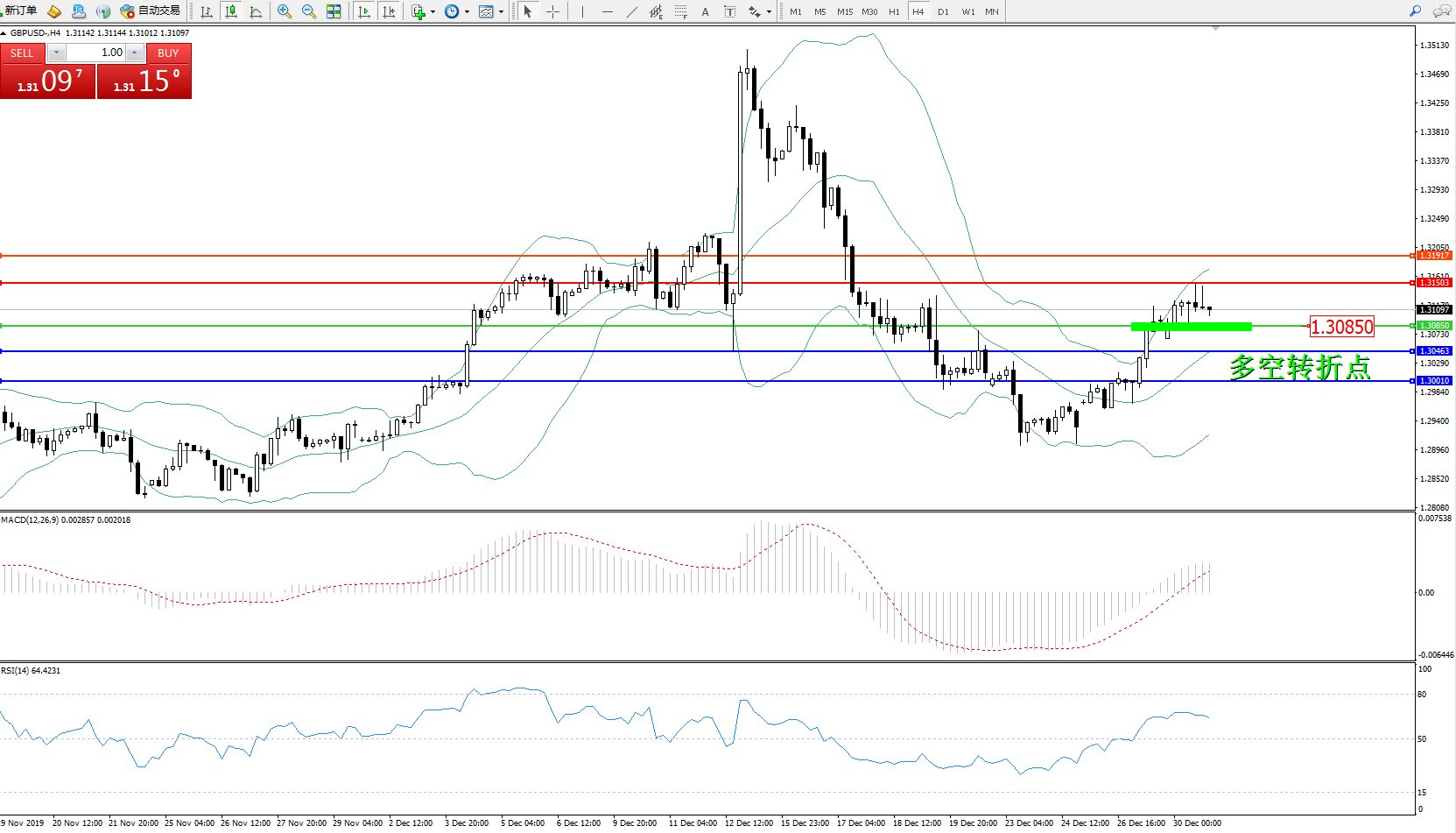Viewport: 1456px width, 833px height.
Task: Expand the add indicators dropdown arrow
Action: tap(433, 12)
